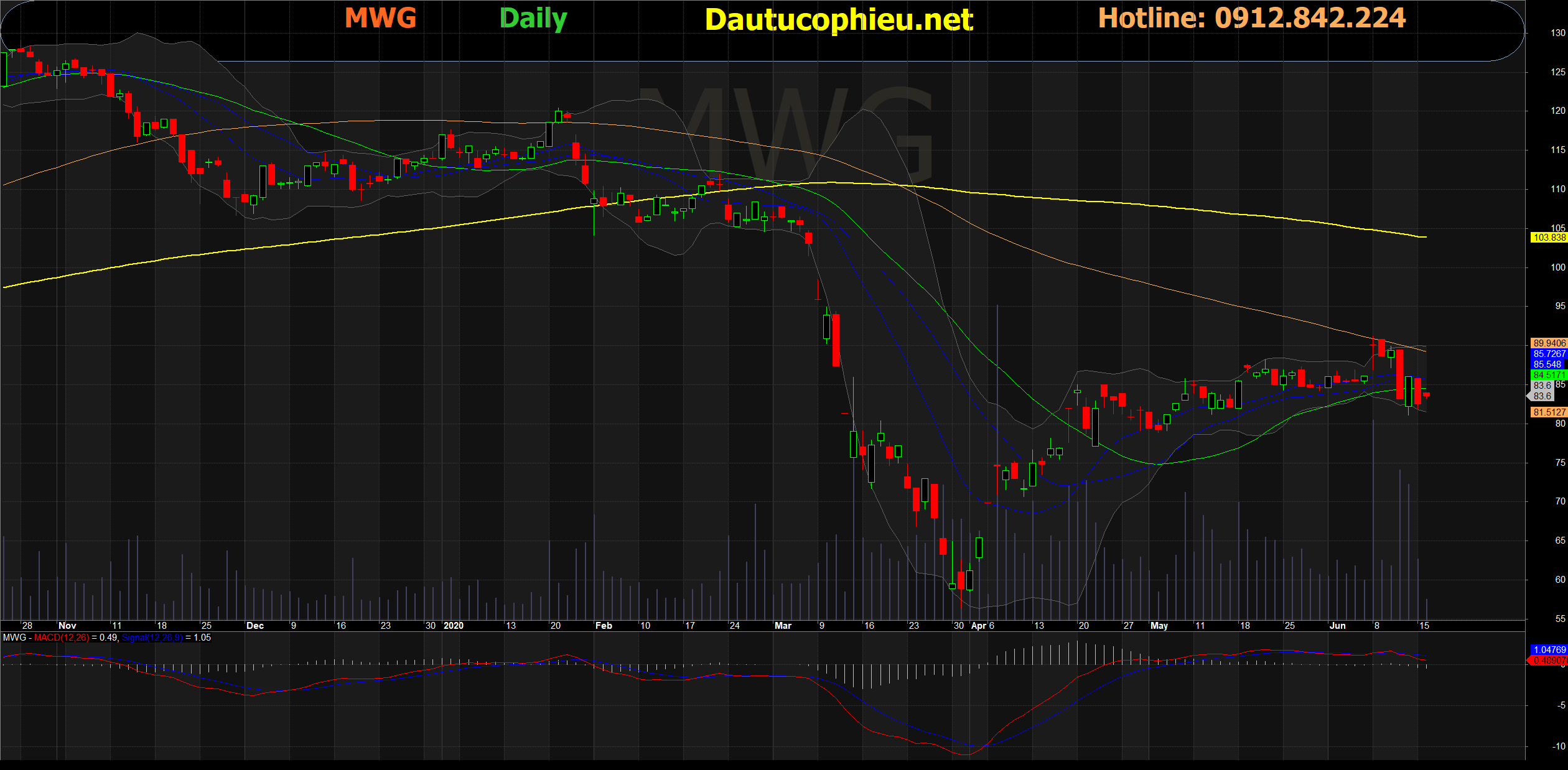The image size is (1568, 770).
Task: Click the Mar month label on time axis
Action: coord(783,626)
